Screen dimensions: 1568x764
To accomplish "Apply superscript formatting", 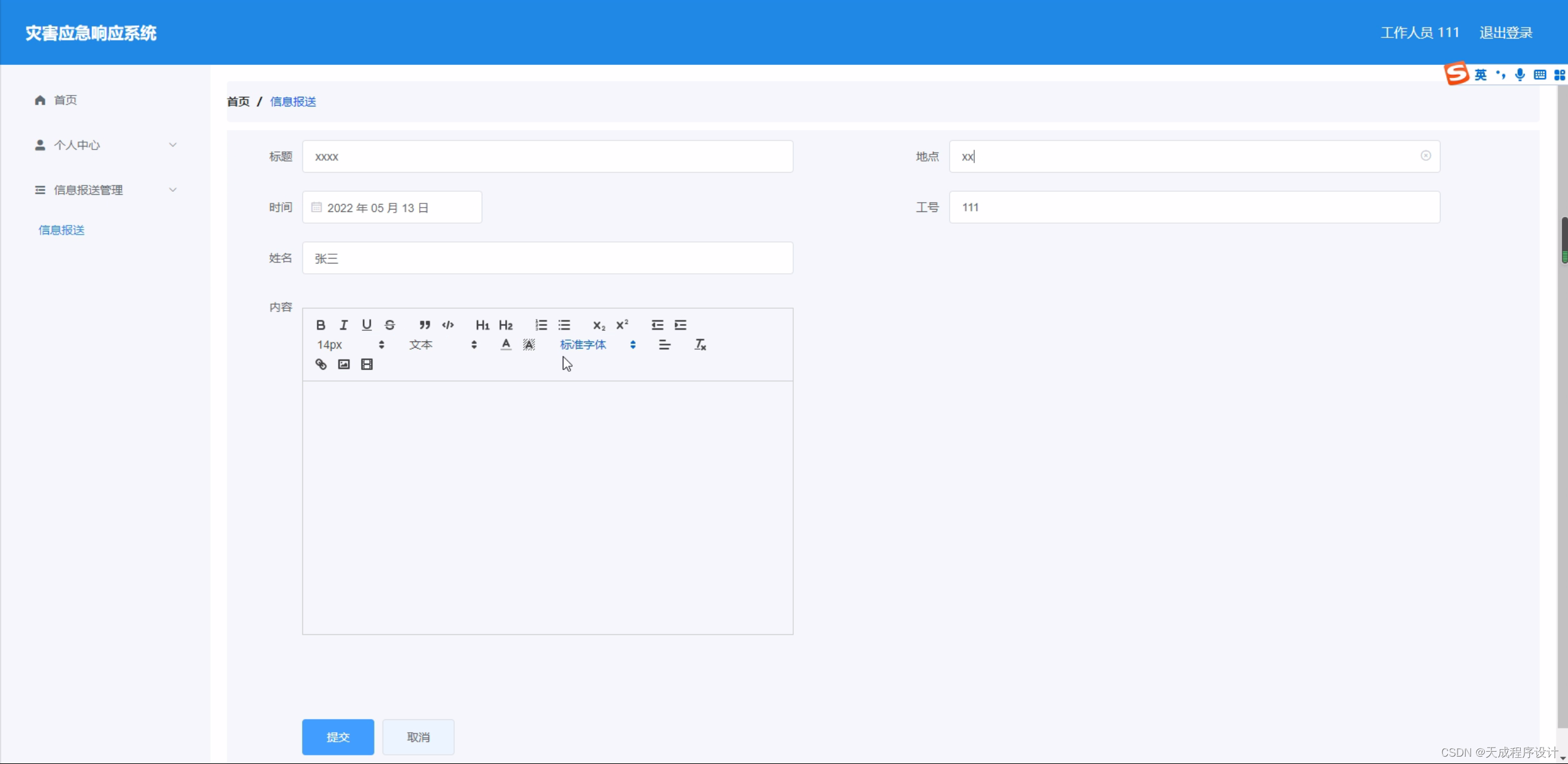I will coord(622,325).
